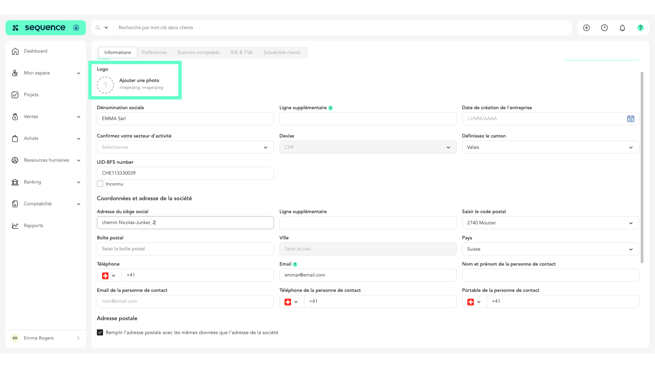The height and width of the screenshot is (368, 655).
Task: Click the Dashboard home icon
Action: (x=15, y=51)
